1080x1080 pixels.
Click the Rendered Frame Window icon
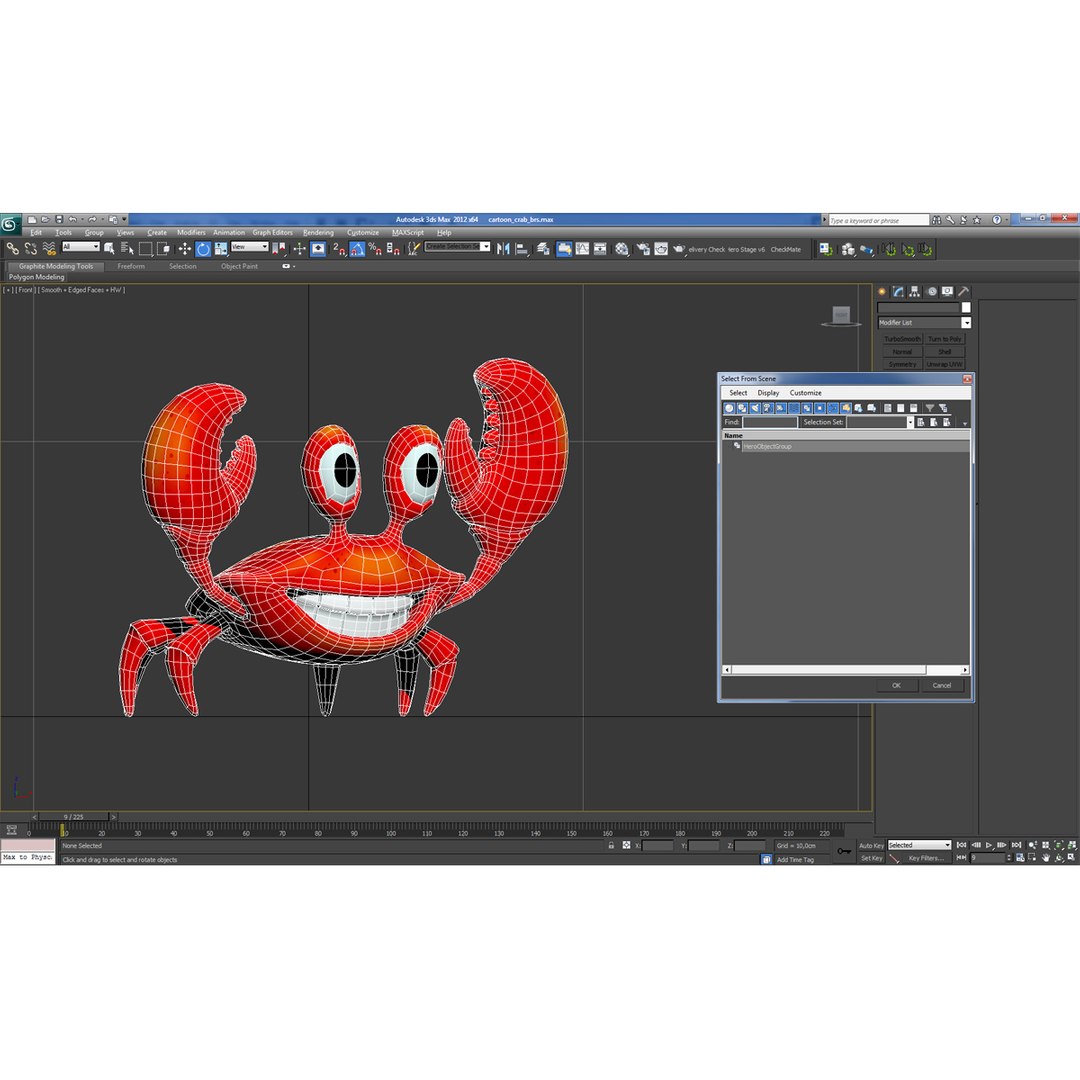pos(661,249)
